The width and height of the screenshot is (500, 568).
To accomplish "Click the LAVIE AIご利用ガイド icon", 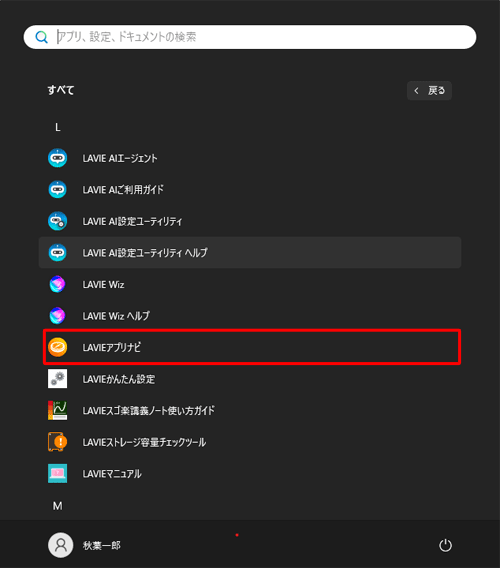I will click(x=58, y=189).
